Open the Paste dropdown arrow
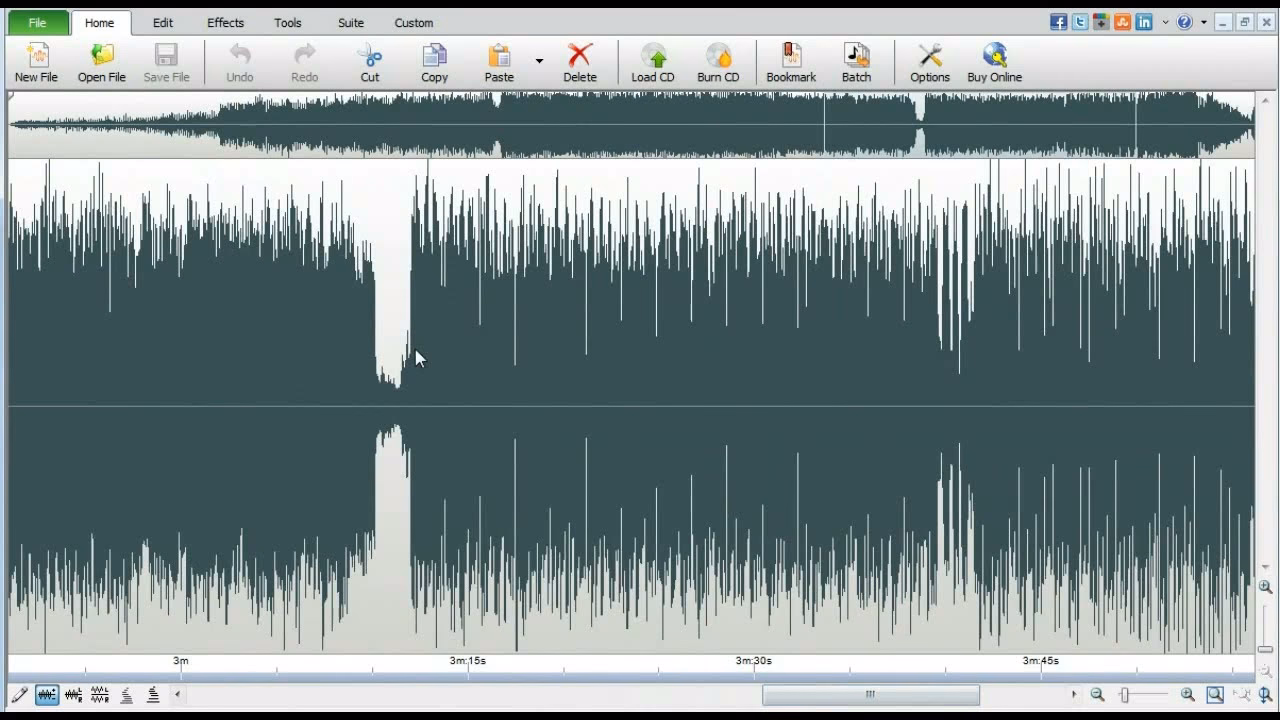This screenshot has height=720, width=1280. tap(538, 60)
